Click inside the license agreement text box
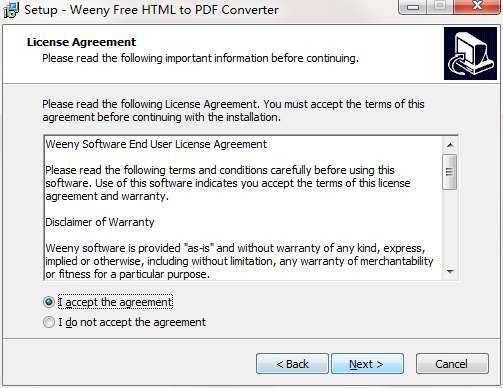 coord(243,208)
